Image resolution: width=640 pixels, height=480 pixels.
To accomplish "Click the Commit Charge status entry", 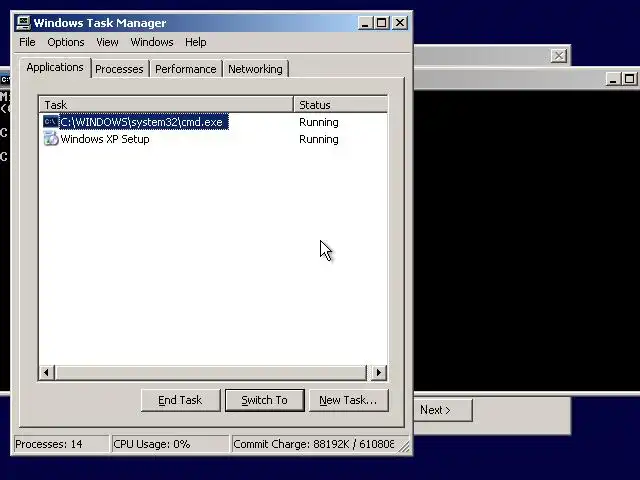I will (313, 444).
